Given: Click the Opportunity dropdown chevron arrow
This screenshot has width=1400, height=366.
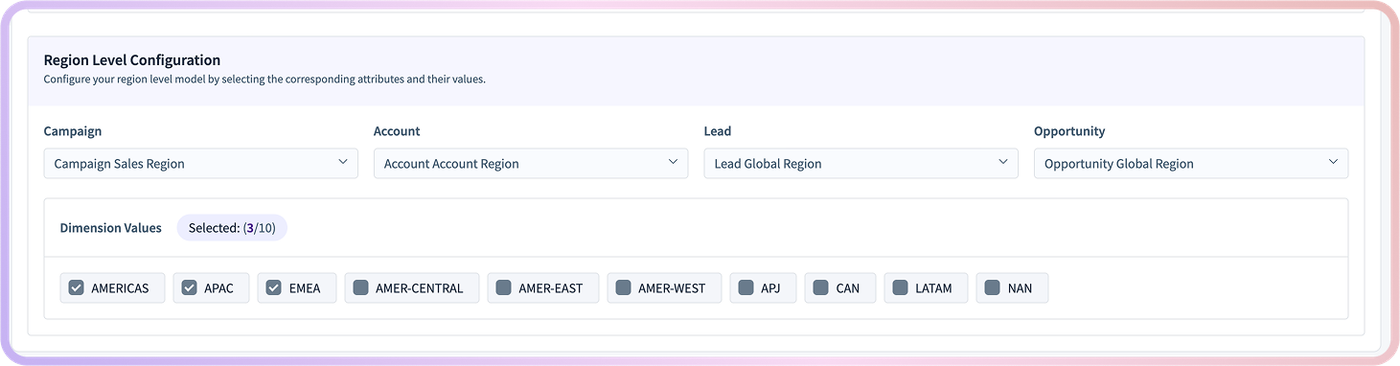Looking at the screenshot, I should [1333, 162].
